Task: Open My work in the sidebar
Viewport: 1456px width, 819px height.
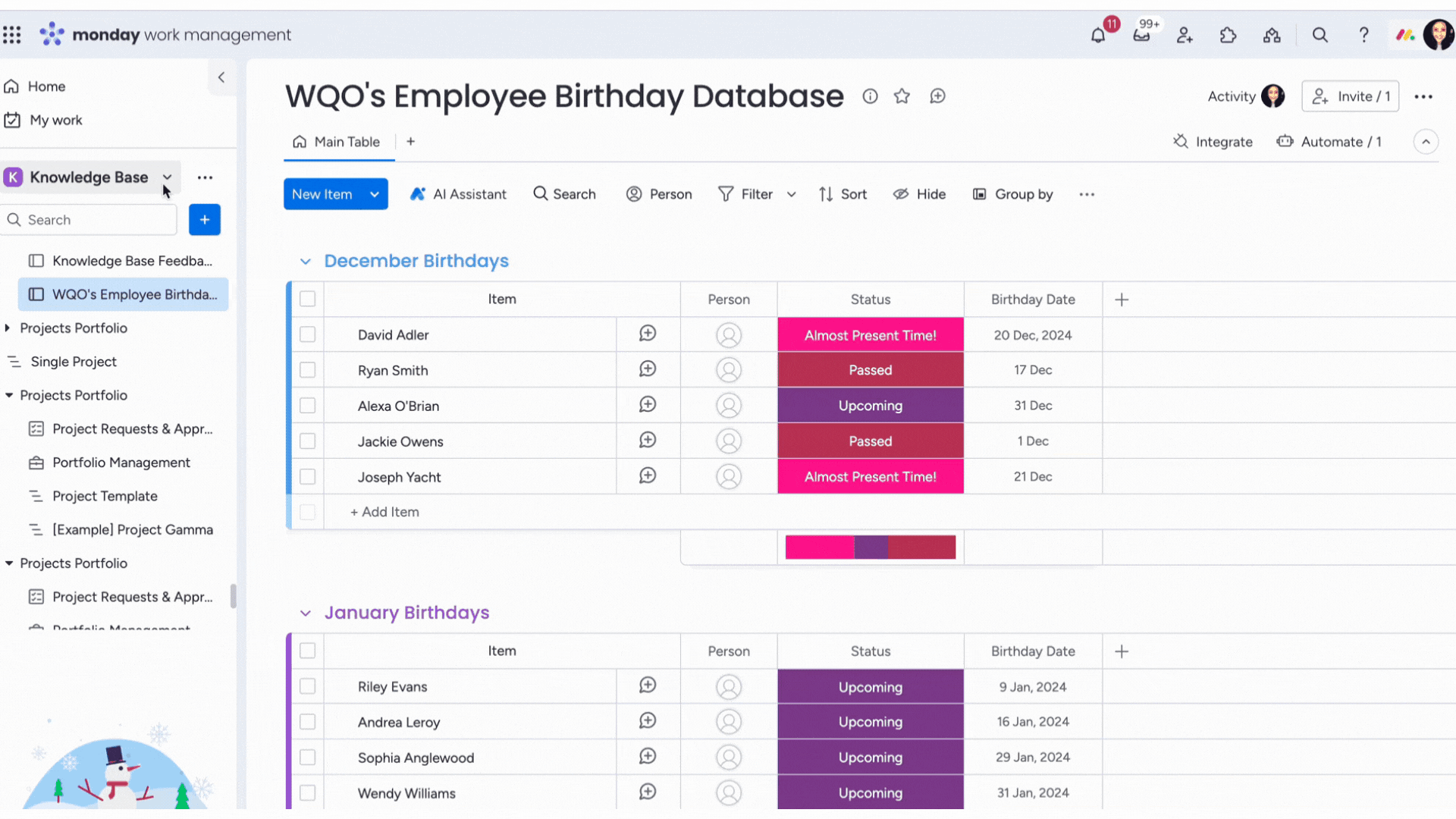Action: pyautogui.click(x=43, y=120)
